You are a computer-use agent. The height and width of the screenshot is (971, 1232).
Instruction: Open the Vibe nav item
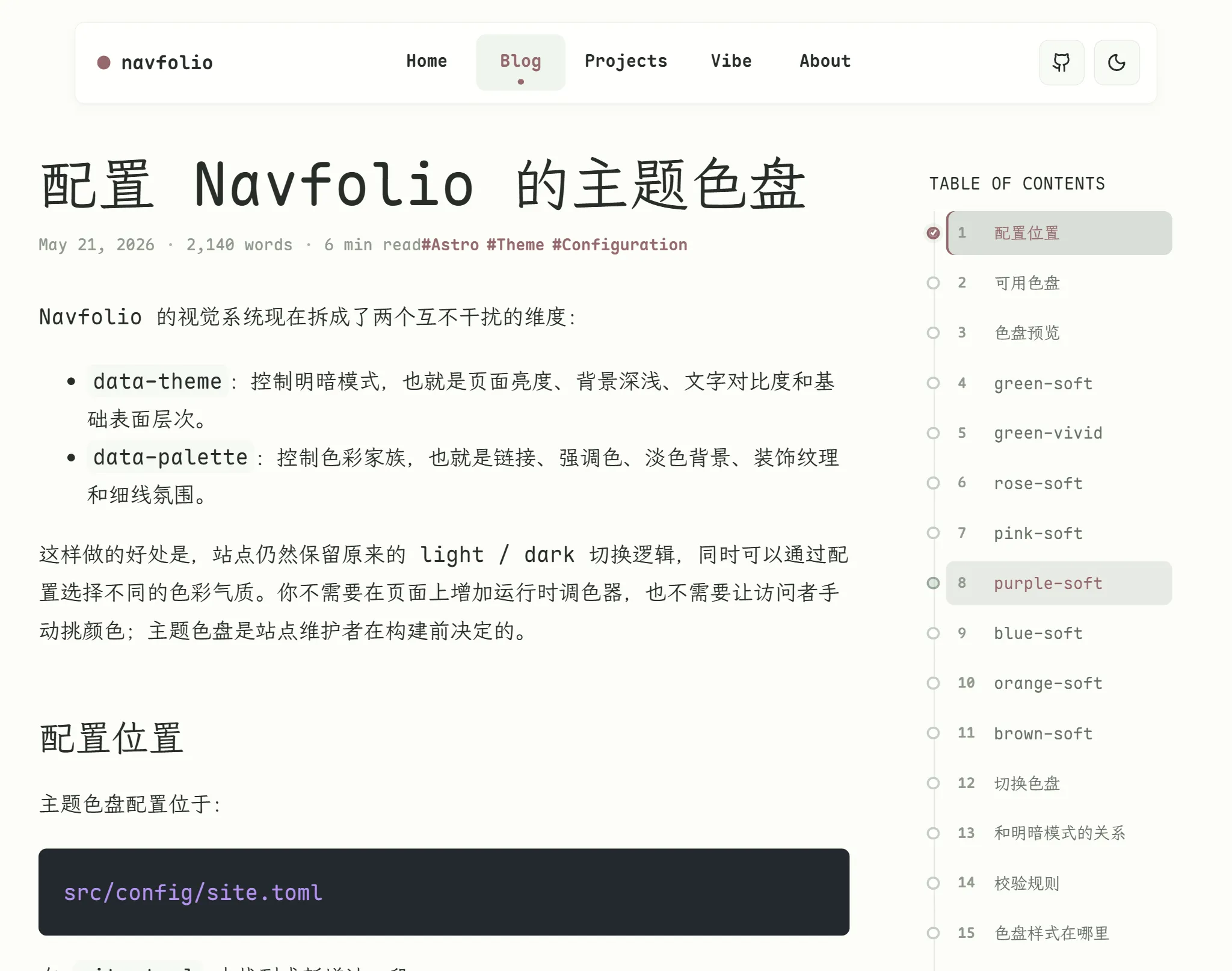coord(731,61)
